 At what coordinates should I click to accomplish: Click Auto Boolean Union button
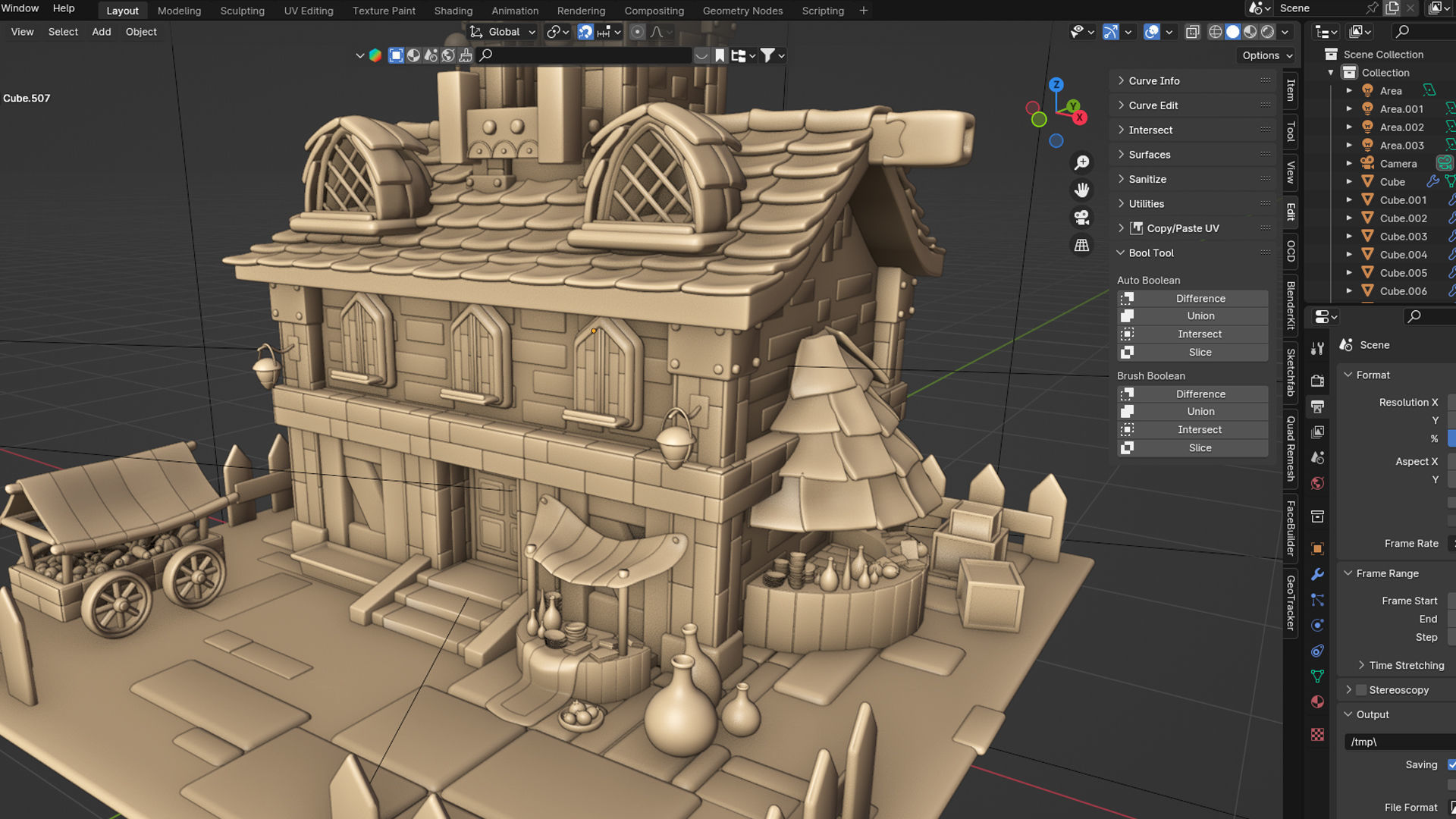click(1193, 316)
